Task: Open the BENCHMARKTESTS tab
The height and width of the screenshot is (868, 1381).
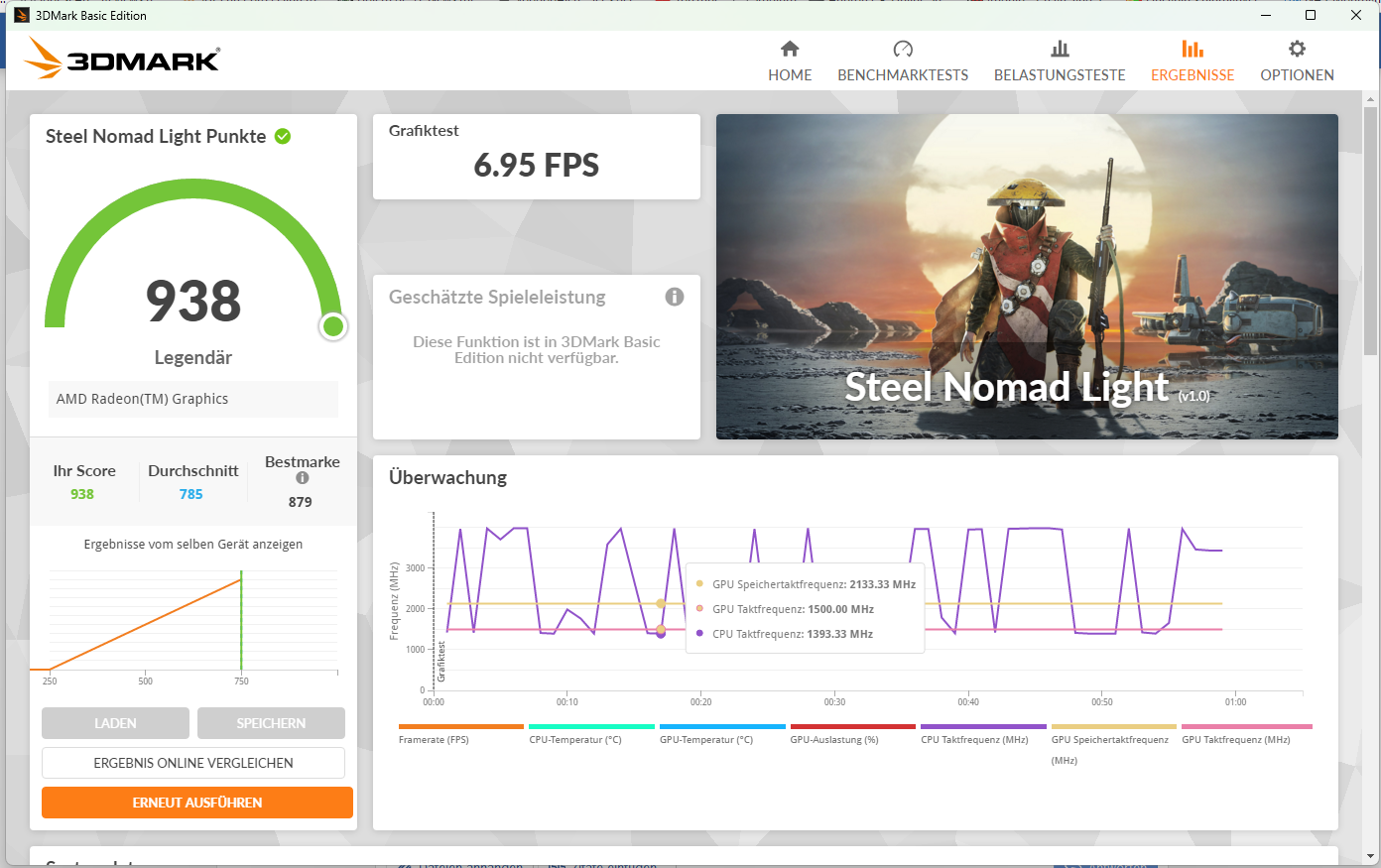Action: click(x=903, y=61)
